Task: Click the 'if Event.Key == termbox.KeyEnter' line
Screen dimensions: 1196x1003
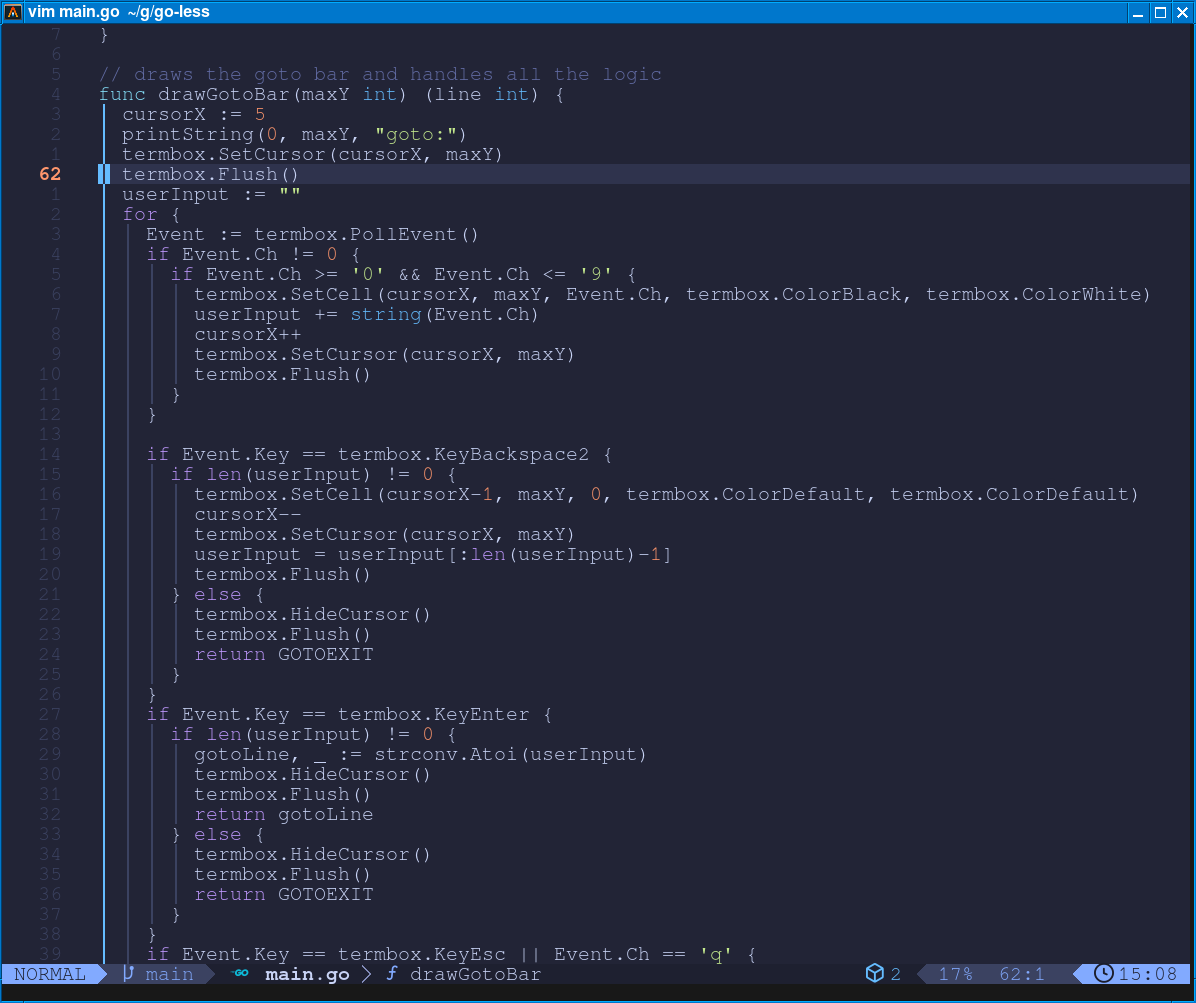Action: (350, 714)
